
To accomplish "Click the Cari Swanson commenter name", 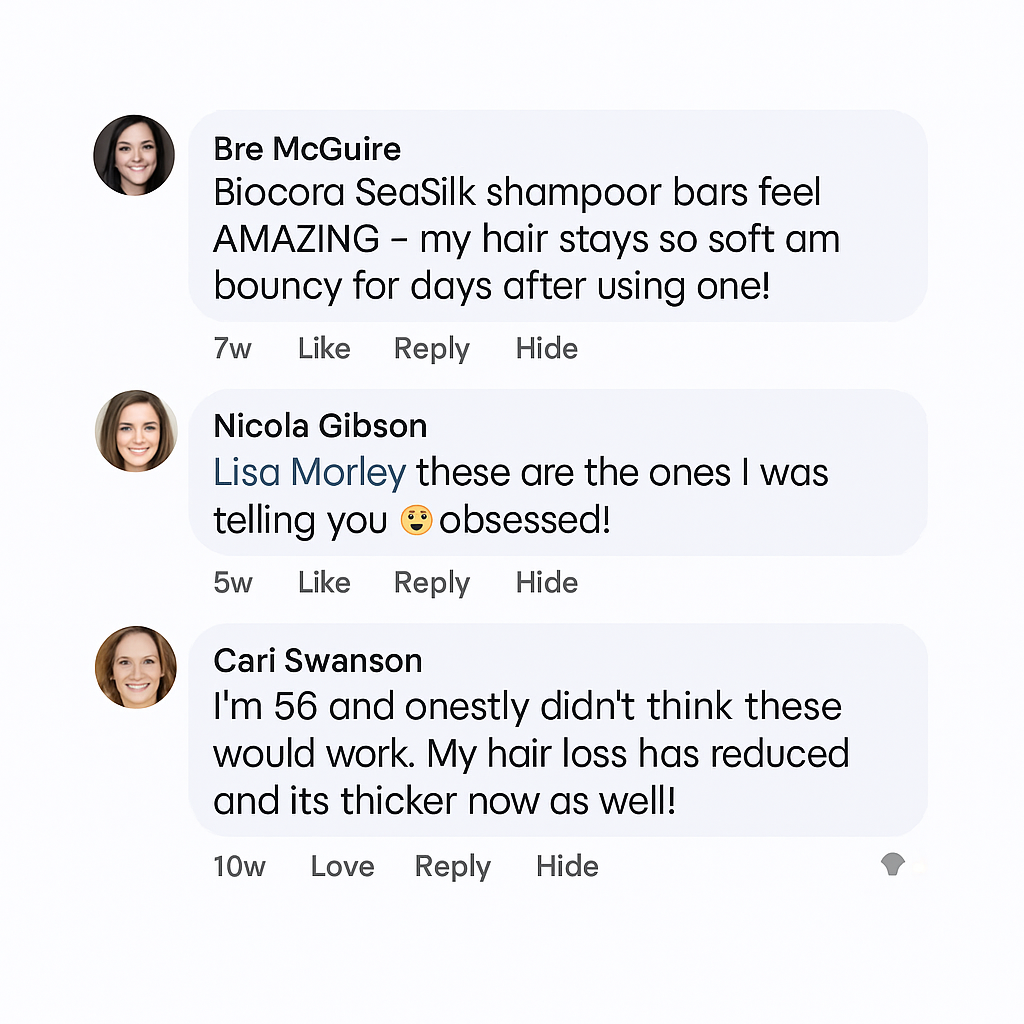I will tap(318, 661).
